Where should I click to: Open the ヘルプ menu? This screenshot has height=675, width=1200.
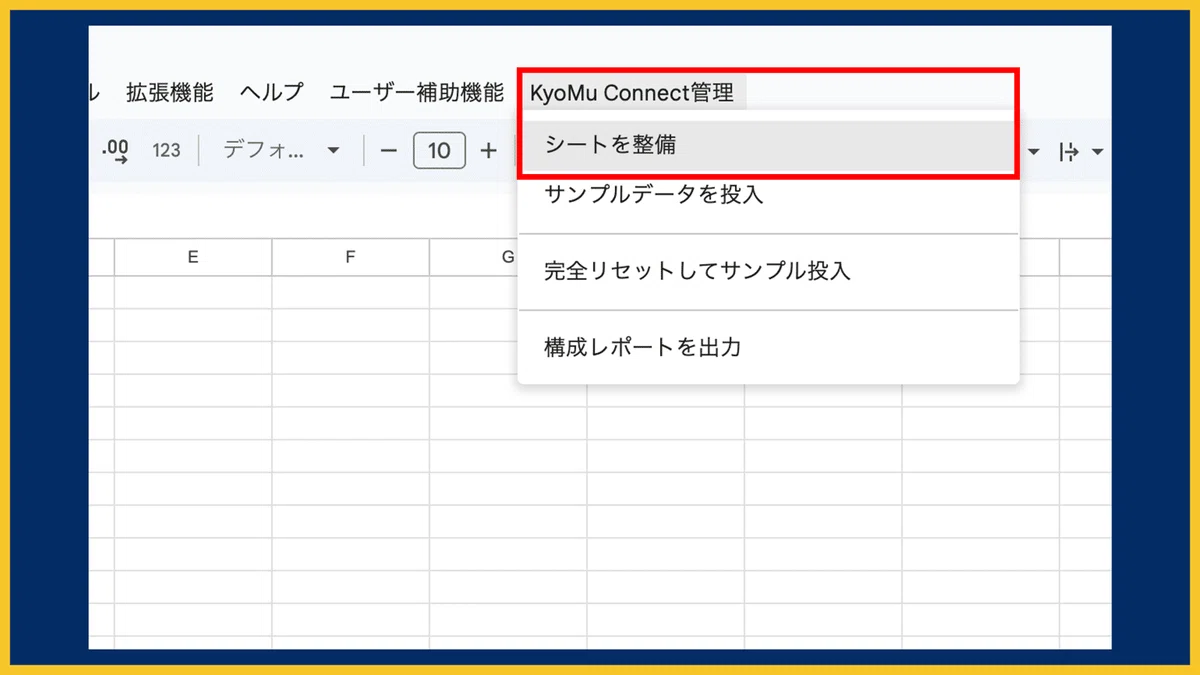click(271, 93)
